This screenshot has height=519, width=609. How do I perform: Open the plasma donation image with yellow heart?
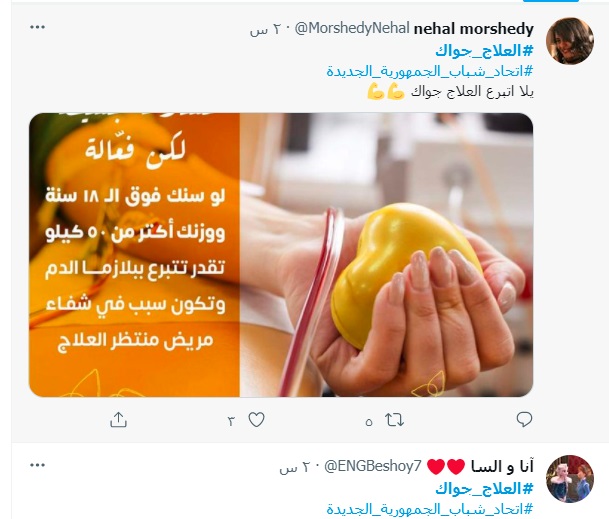point(281,255)
